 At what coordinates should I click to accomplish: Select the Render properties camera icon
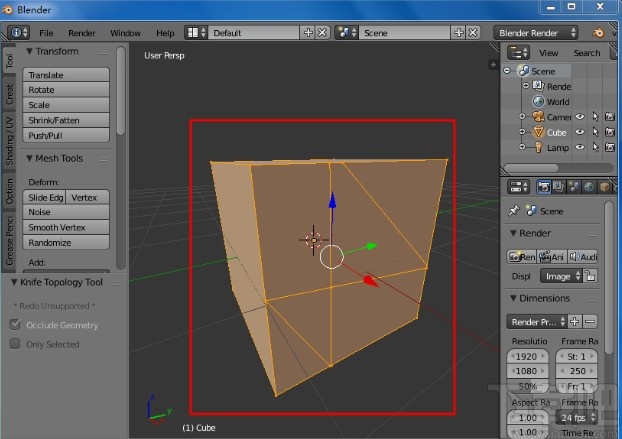tap(543, 186)
